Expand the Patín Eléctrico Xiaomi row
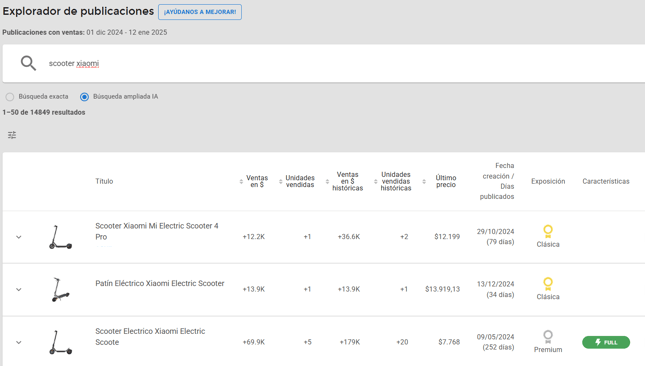The height and width of the screenshot is (366, 645). [x=19, y=290]
